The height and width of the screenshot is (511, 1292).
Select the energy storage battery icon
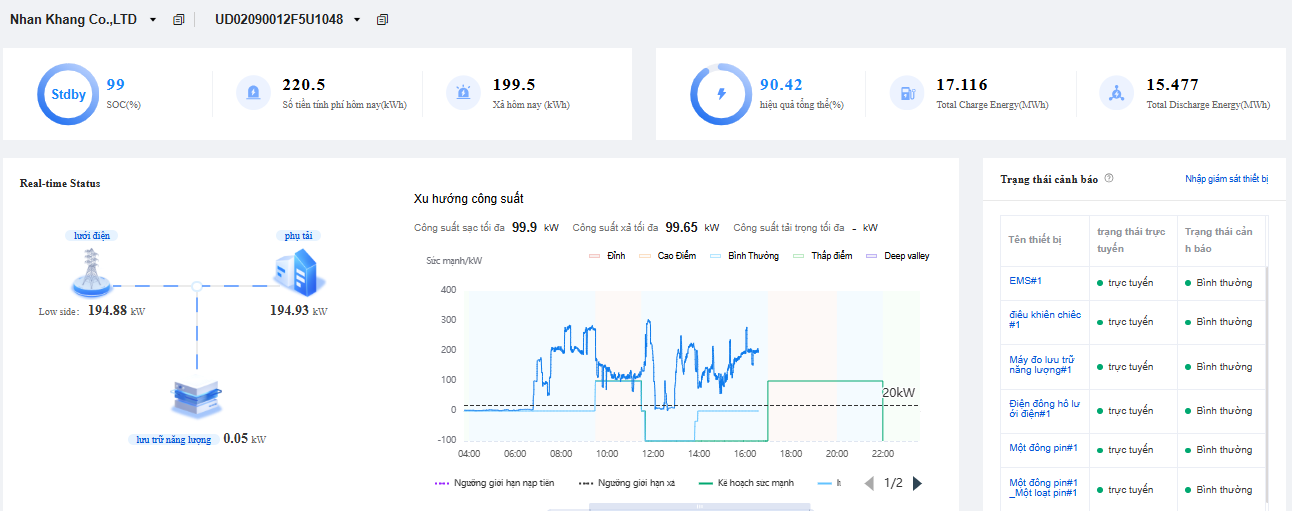[x=194, y=400]
